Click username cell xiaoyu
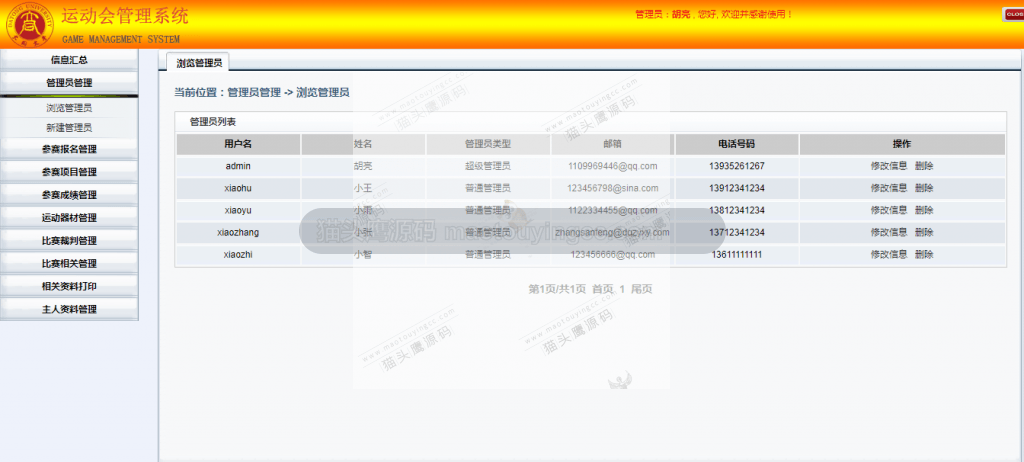Image resolution: width=1024 pixels, height=462 pixels. coord(238,210)
